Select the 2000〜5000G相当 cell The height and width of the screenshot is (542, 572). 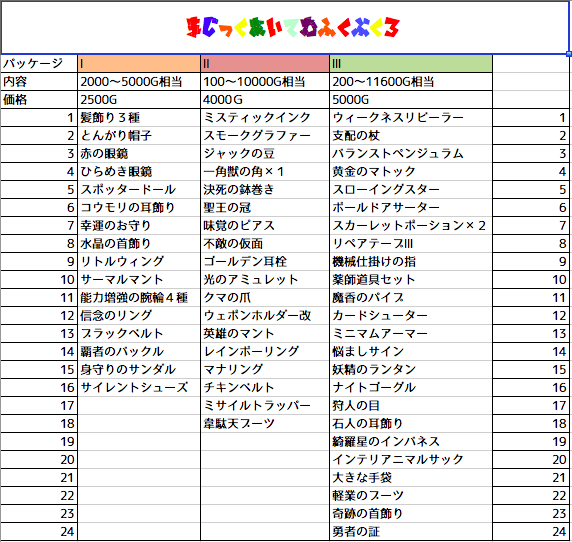[139, 81]
